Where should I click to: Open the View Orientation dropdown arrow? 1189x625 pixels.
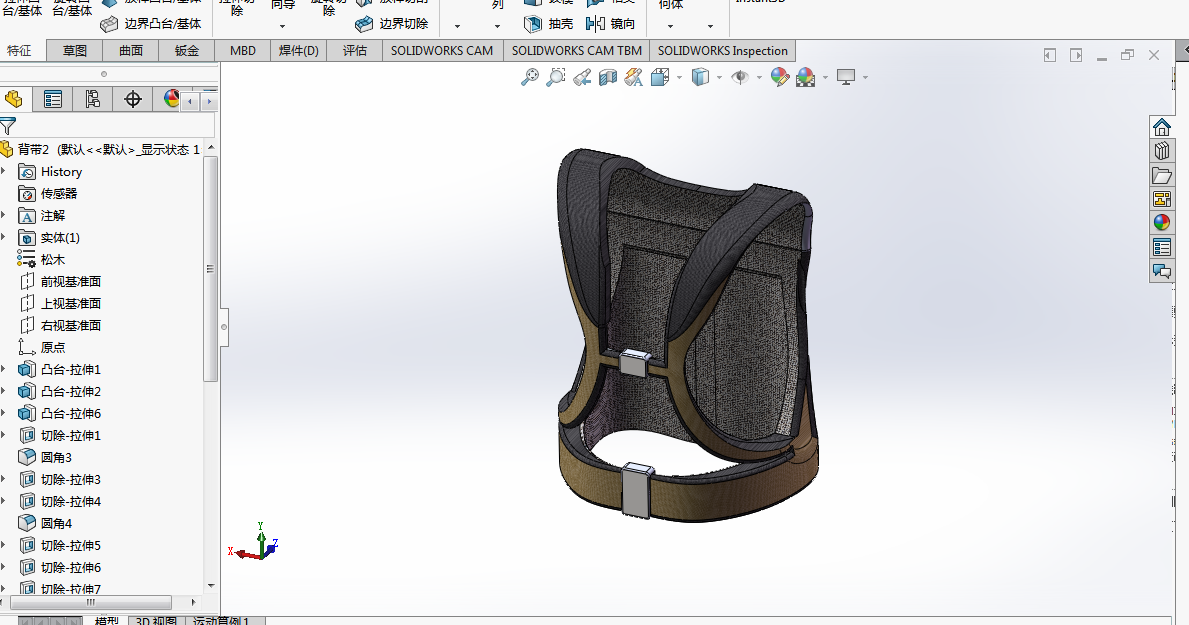pos(679,77)
